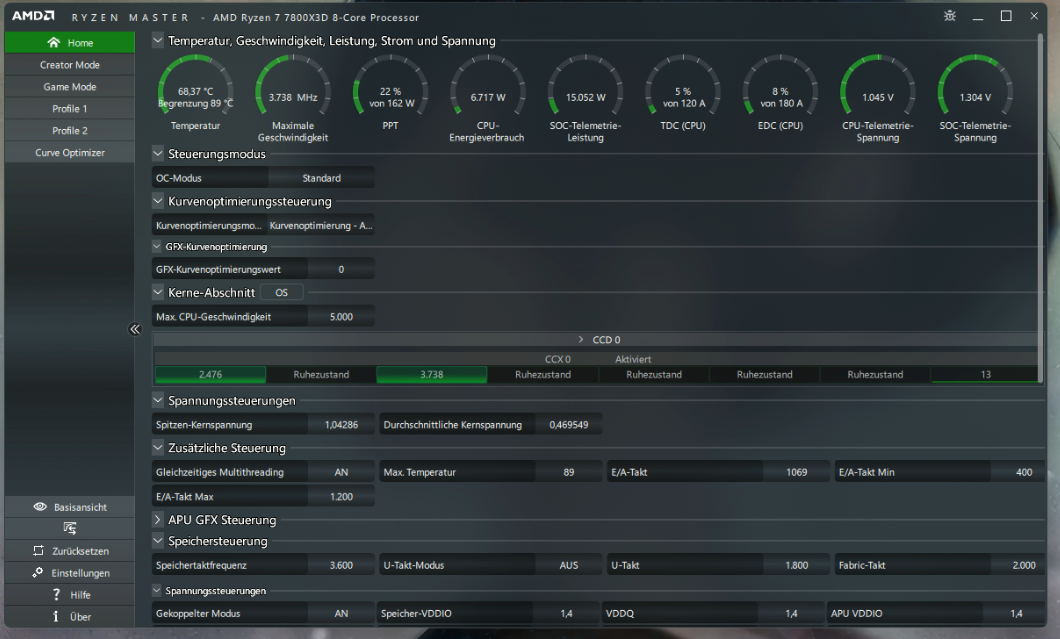The width and height of the screenshot is (1060, 639).
Task: Toggle Gekoppelter Modus AN value
Action: coord(341,613)
